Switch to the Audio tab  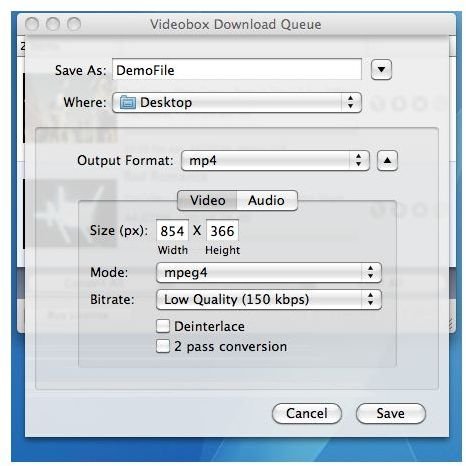click(267, 200)
